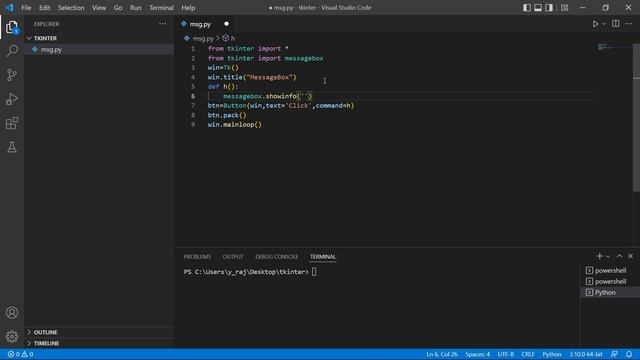Close the terminal panel
Screen dimensions: 640x360
pyautogui.click(x=631, y=256)
